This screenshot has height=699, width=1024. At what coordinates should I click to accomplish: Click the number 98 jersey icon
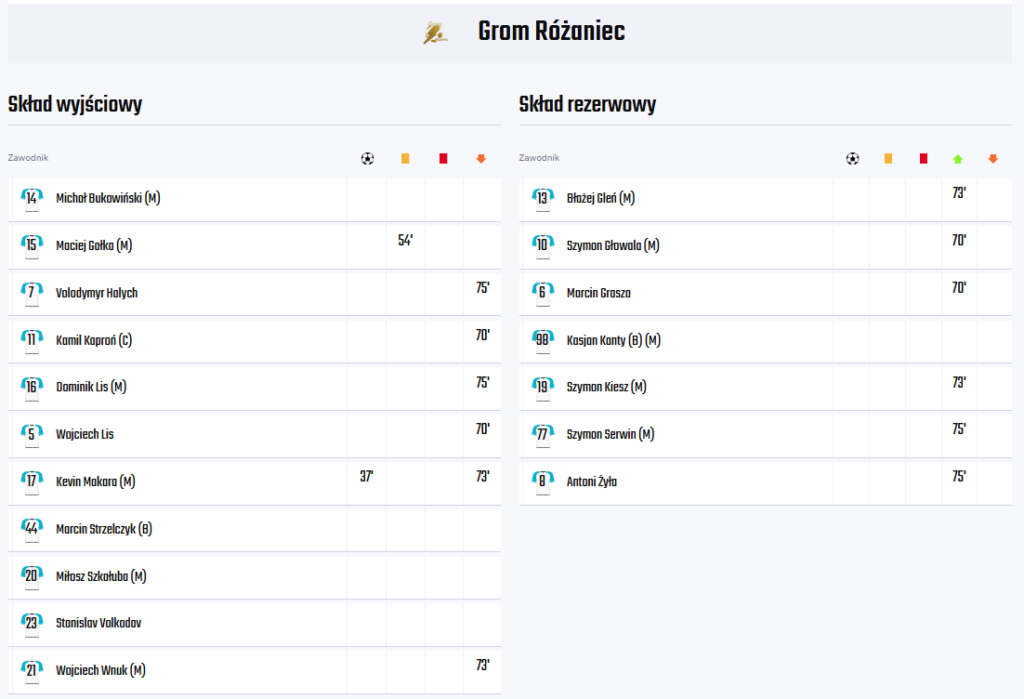coord(542,341)
